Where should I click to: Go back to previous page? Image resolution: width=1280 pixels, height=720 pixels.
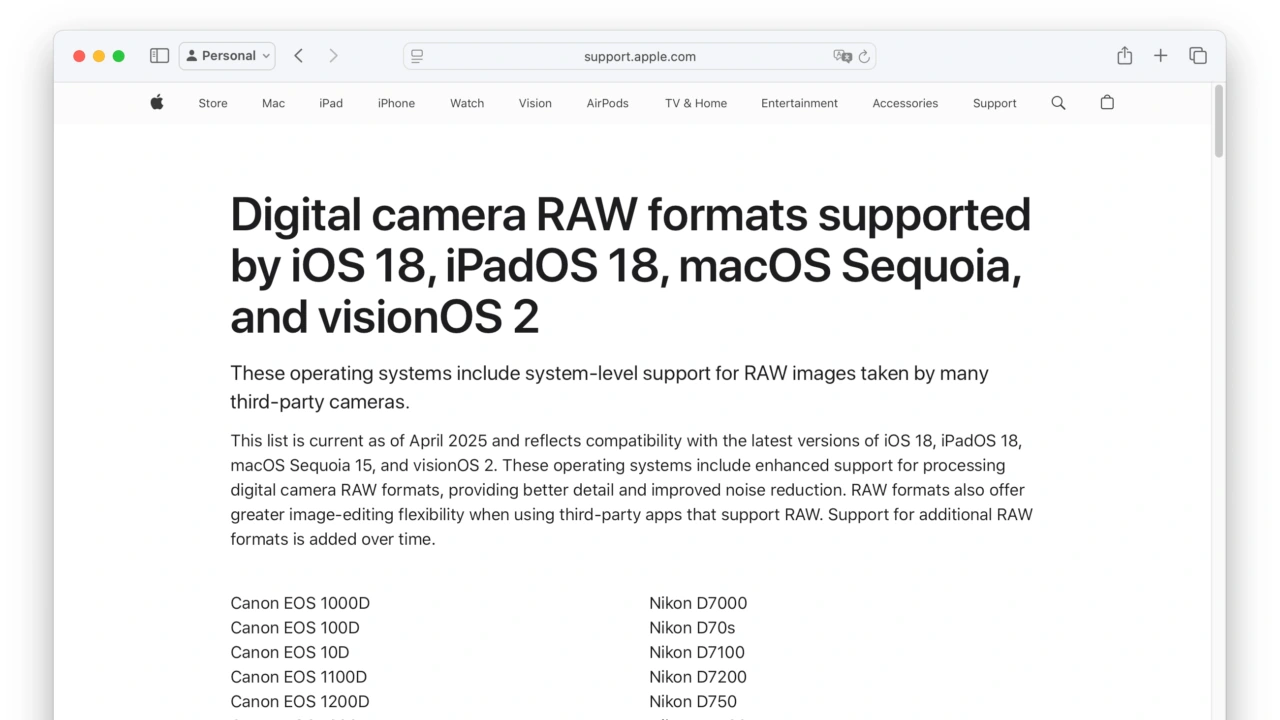tap(298, 56)
